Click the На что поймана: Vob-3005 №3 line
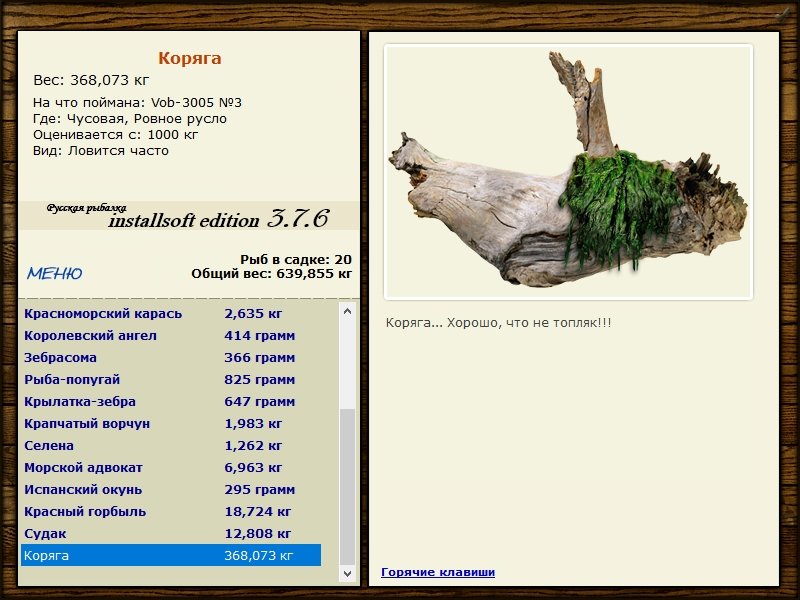 [x=137, y=103]
